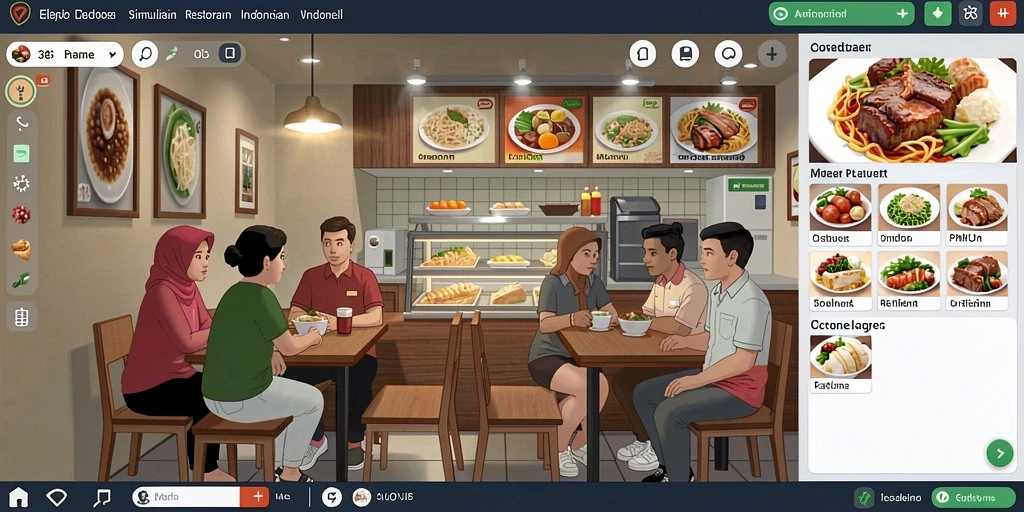Viewport: 1024px width, 512px height.
Task: Select the 'Ostiuen' dish thumbnail
Action: 840,214
